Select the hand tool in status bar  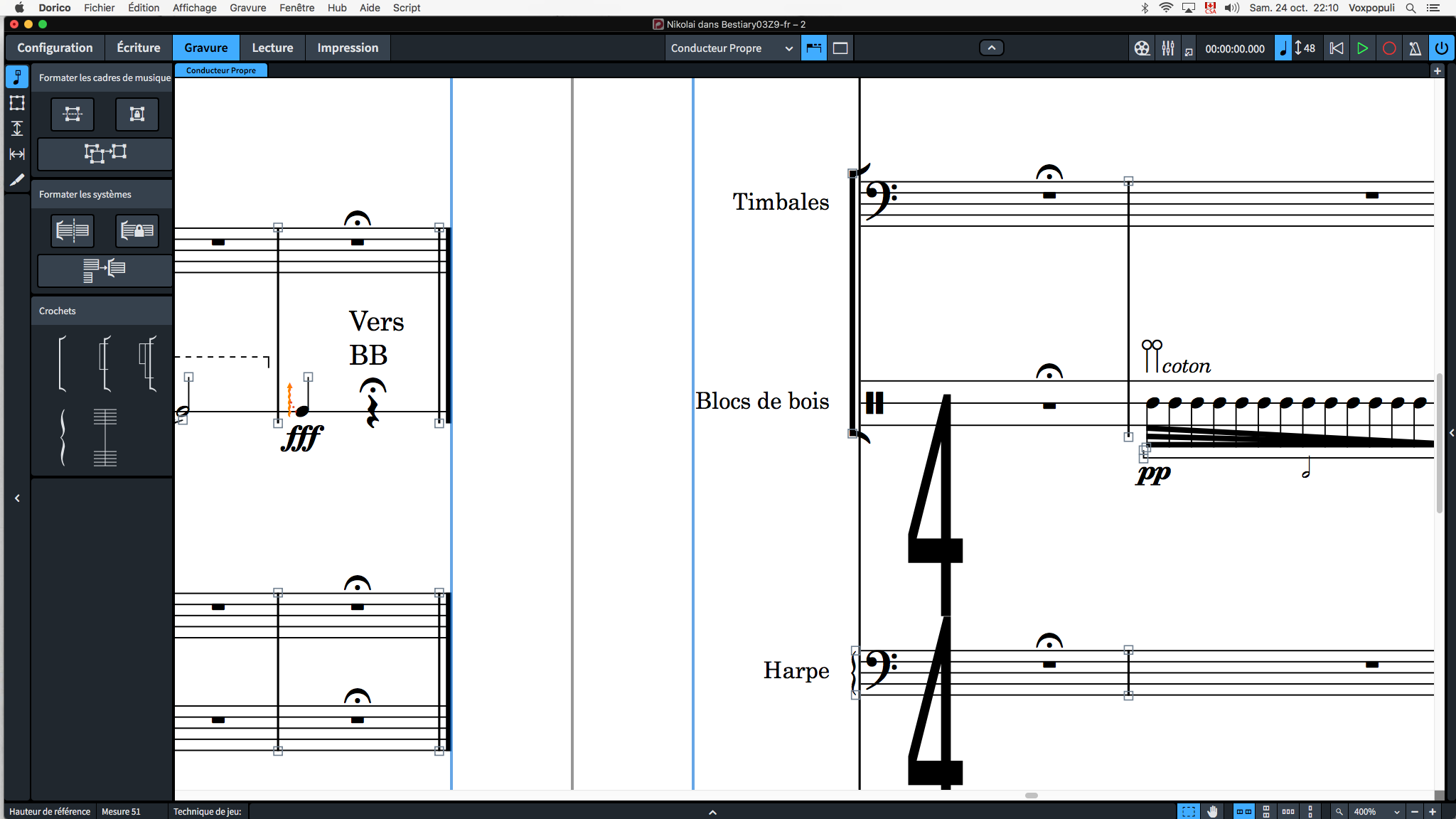click(1212, 811)
